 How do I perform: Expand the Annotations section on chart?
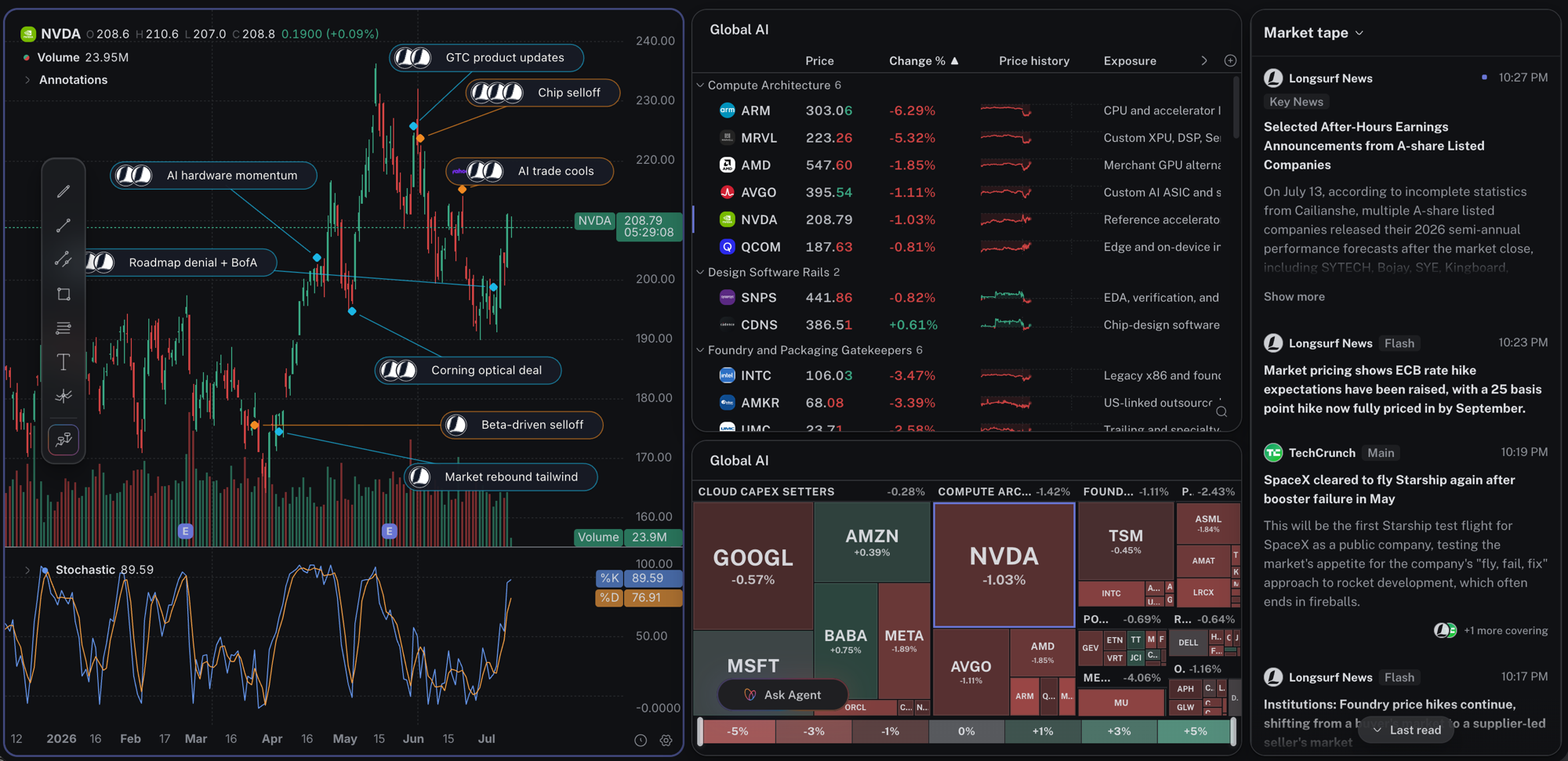coord(27,80)
